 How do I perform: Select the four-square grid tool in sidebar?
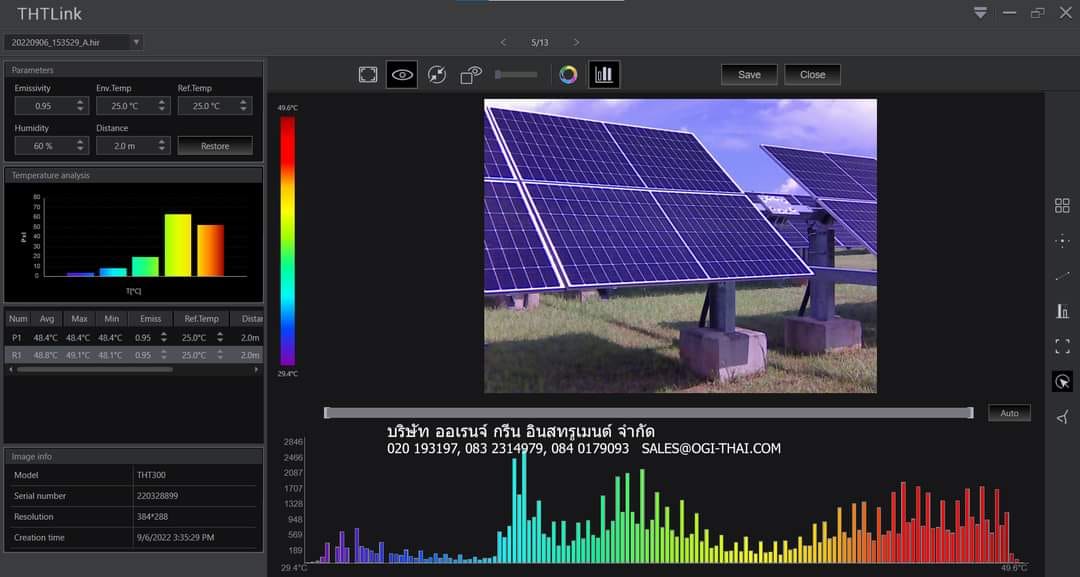(1062, 205)
